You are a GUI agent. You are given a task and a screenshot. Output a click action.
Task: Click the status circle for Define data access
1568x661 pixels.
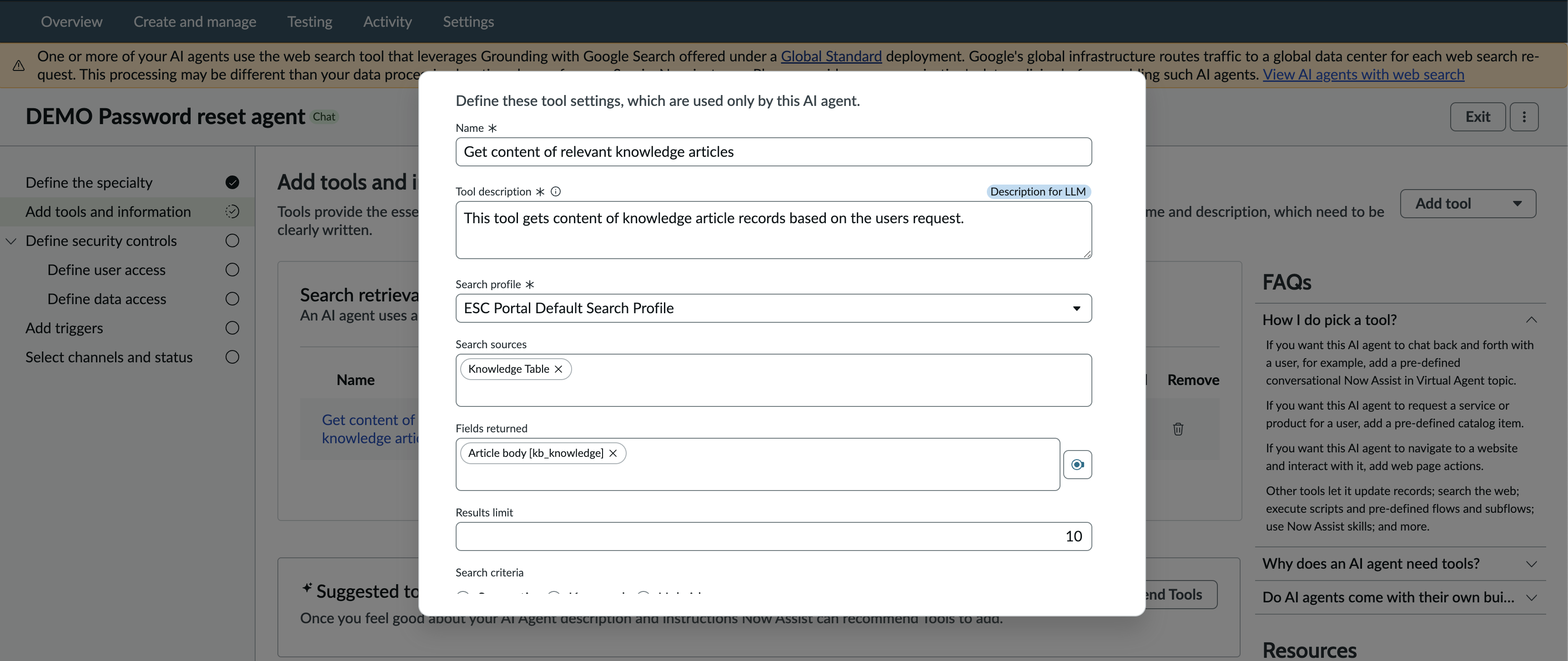tap(232, 299)
